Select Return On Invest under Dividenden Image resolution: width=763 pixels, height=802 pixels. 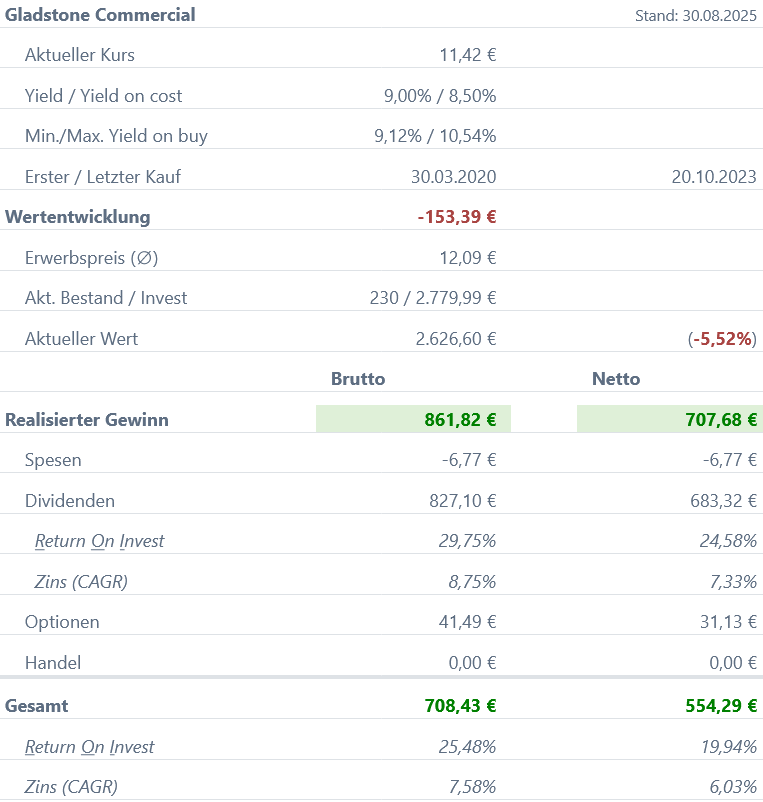pos(99,541)
